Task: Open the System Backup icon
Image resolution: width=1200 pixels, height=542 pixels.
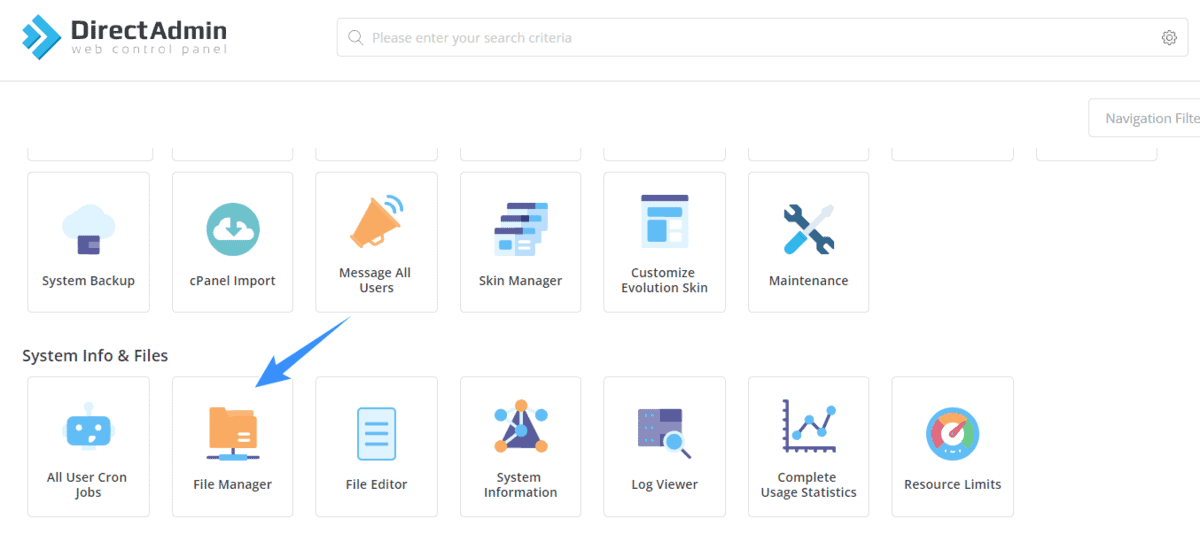Action: click(88, 229)
